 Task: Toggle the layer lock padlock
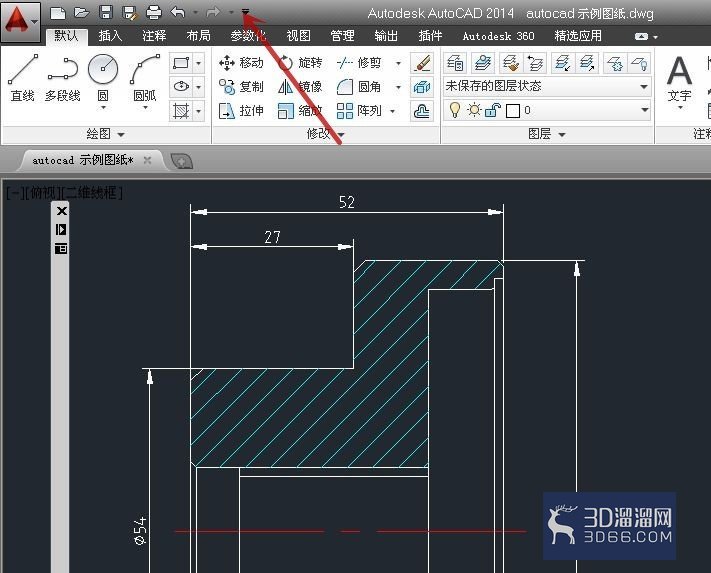(492, 110)
